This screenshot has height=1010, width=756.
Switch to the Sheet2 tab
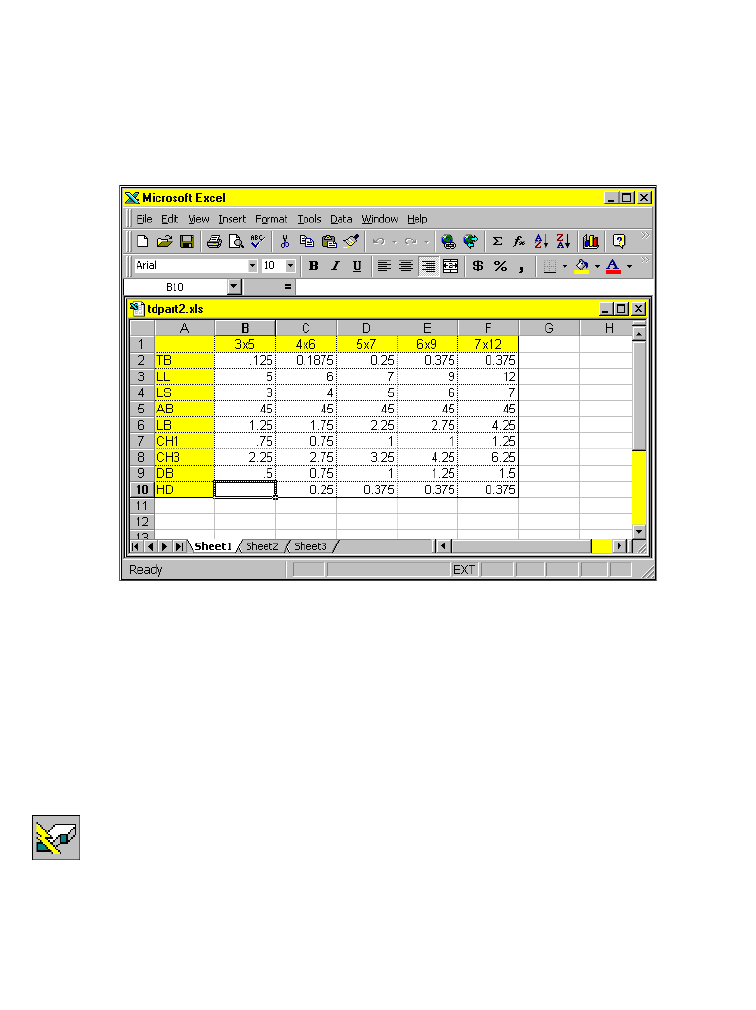[x=262, y=546]
